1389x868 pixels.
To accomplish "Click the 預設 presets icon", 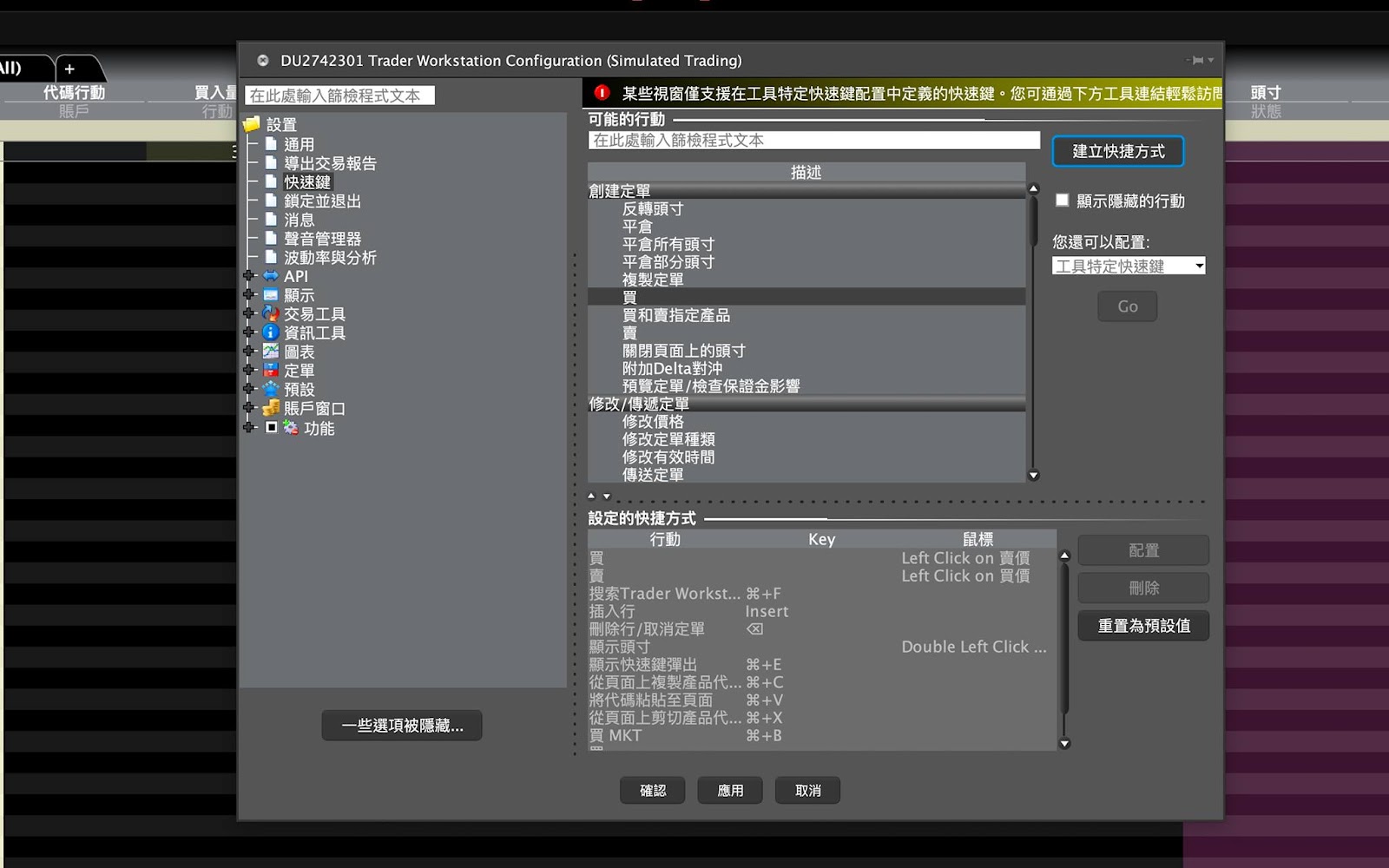I will tap(271, 389).
